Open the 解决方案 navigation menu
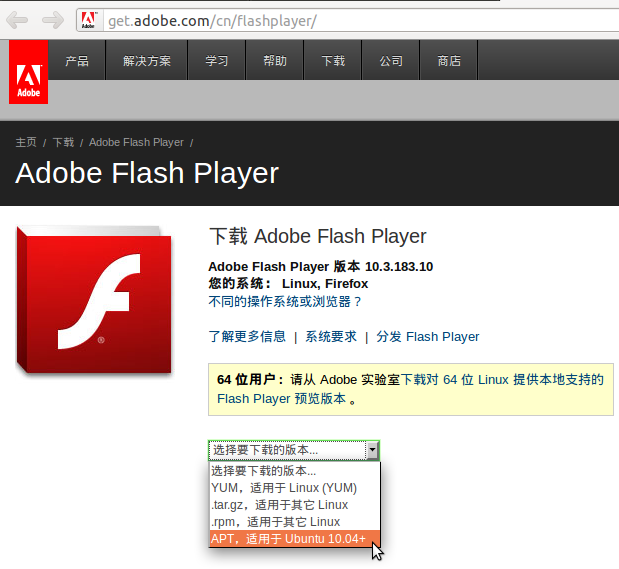619x569 pixels. coord(147,60)
